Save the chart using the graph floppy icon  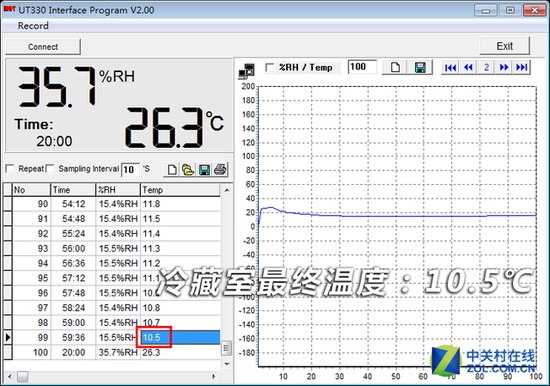click(420, 67)
